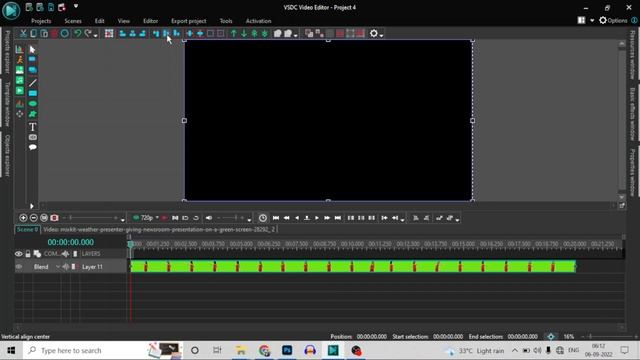Open the Projects menu

click(41, 21)
